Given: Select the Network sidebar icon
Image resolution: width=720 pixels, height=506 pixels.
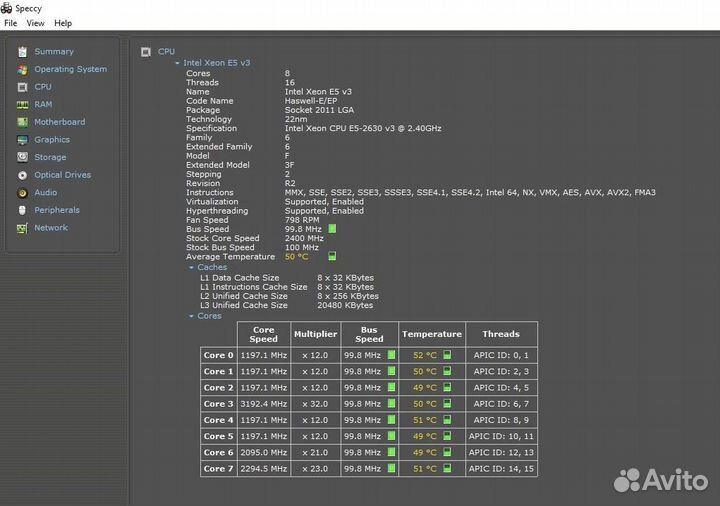Looking at the screenshot, I should 23,228.
